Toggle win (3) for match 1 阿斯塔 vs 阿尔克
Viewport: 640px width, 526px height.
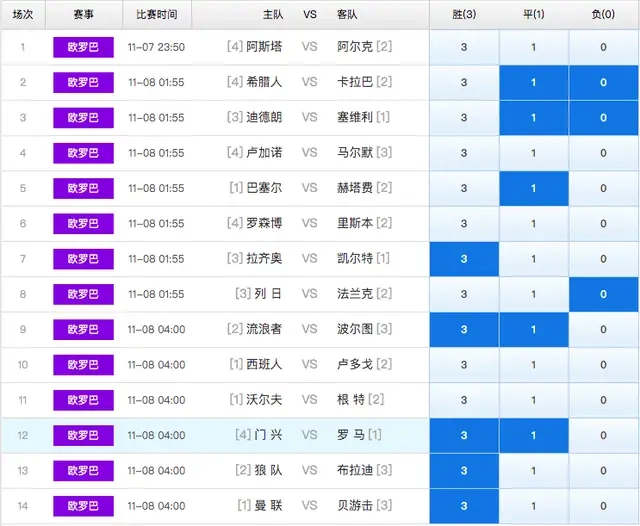pyautogui.click(x=464, y=47)
